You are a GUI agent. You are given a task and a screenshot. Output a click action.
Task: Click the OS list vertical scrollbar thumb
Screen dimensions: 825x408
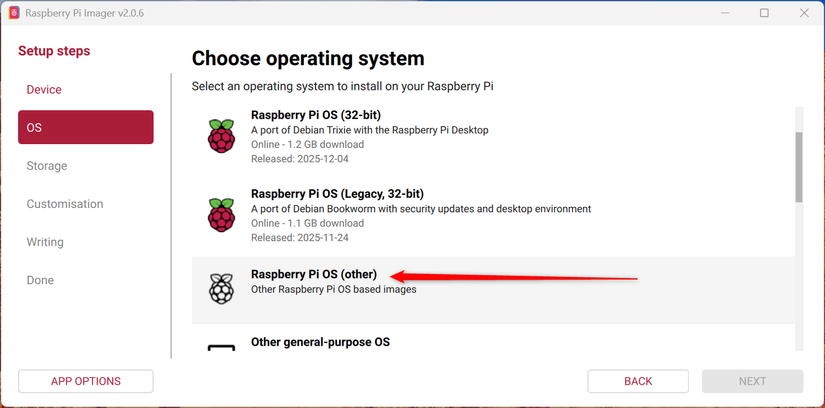pos(799,167)
